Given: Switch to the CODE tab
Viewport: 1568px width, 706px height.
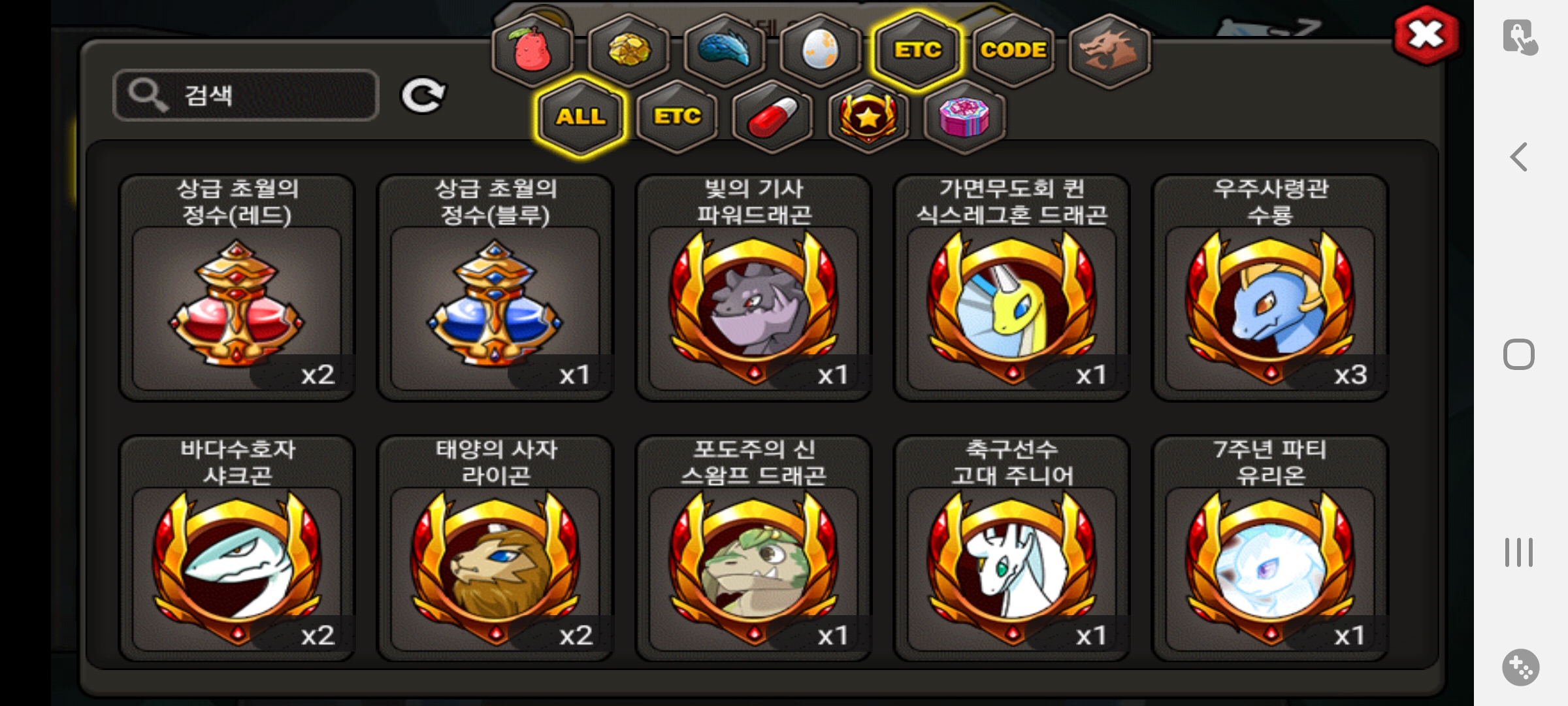Looking at the screenshot, I should tap(1013, 51).
